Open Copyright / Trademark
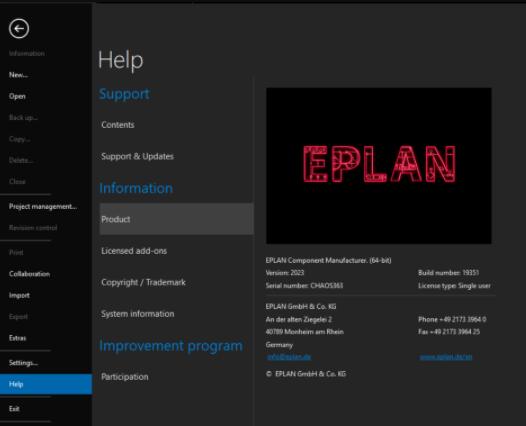This screenshot has height=426, width=526. coord(143,282)
